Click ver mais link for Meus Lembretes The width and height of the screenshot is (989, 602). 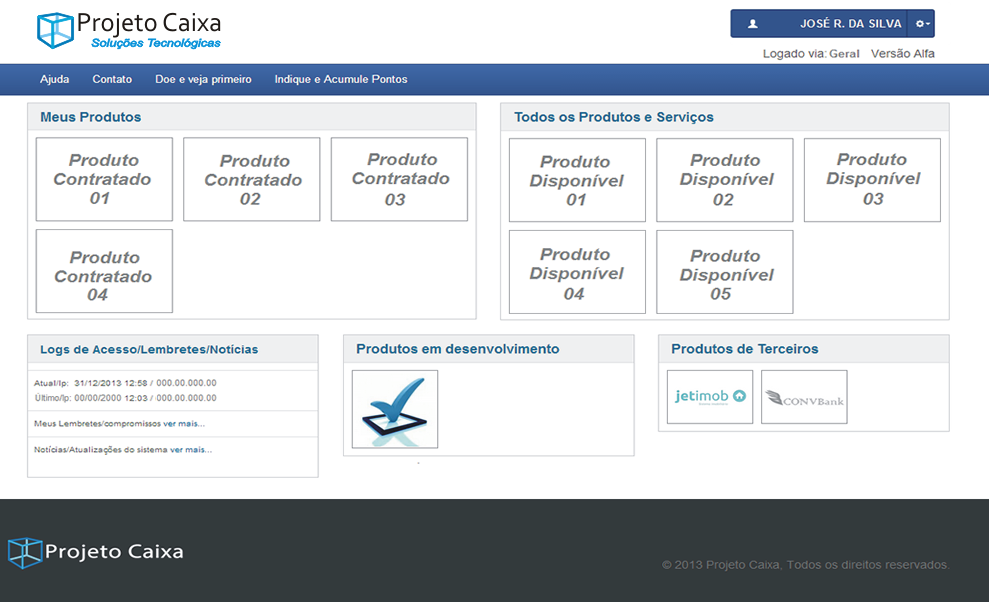click(x=184, y=424)
